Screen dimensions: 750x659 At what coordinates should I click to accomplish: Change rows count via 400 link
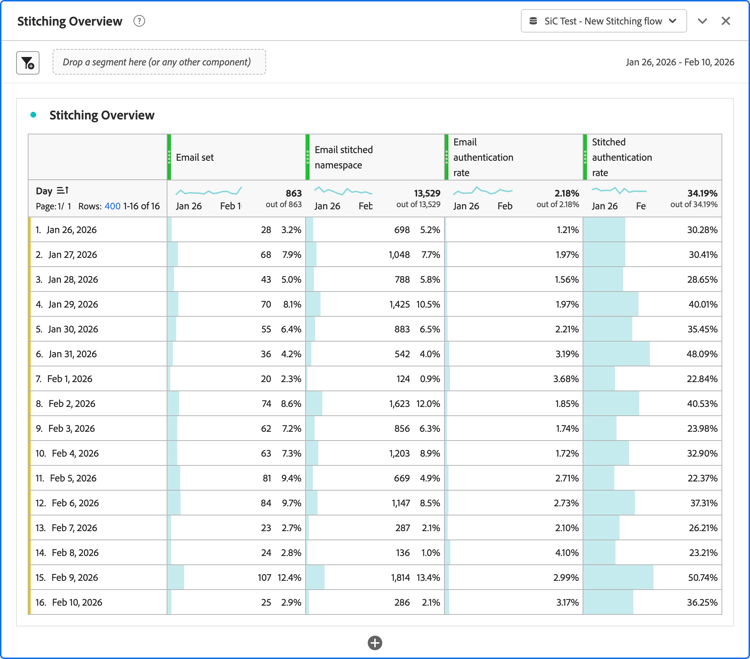pos(112,206)
